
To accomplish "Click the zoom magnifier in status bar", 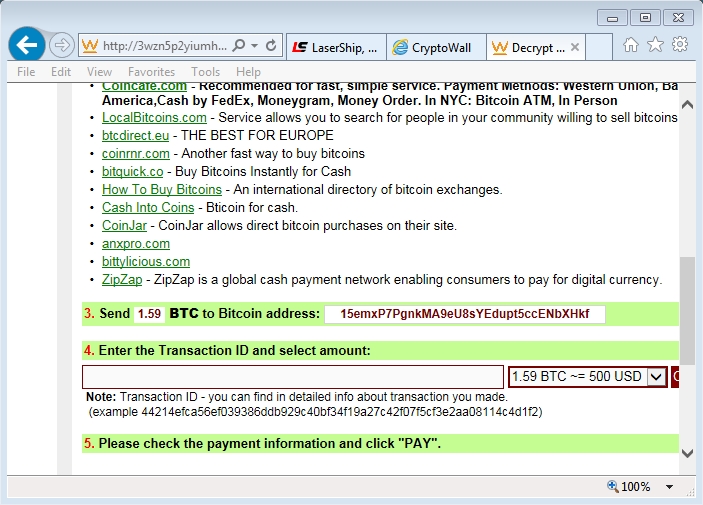I will (x=613, y=487).
